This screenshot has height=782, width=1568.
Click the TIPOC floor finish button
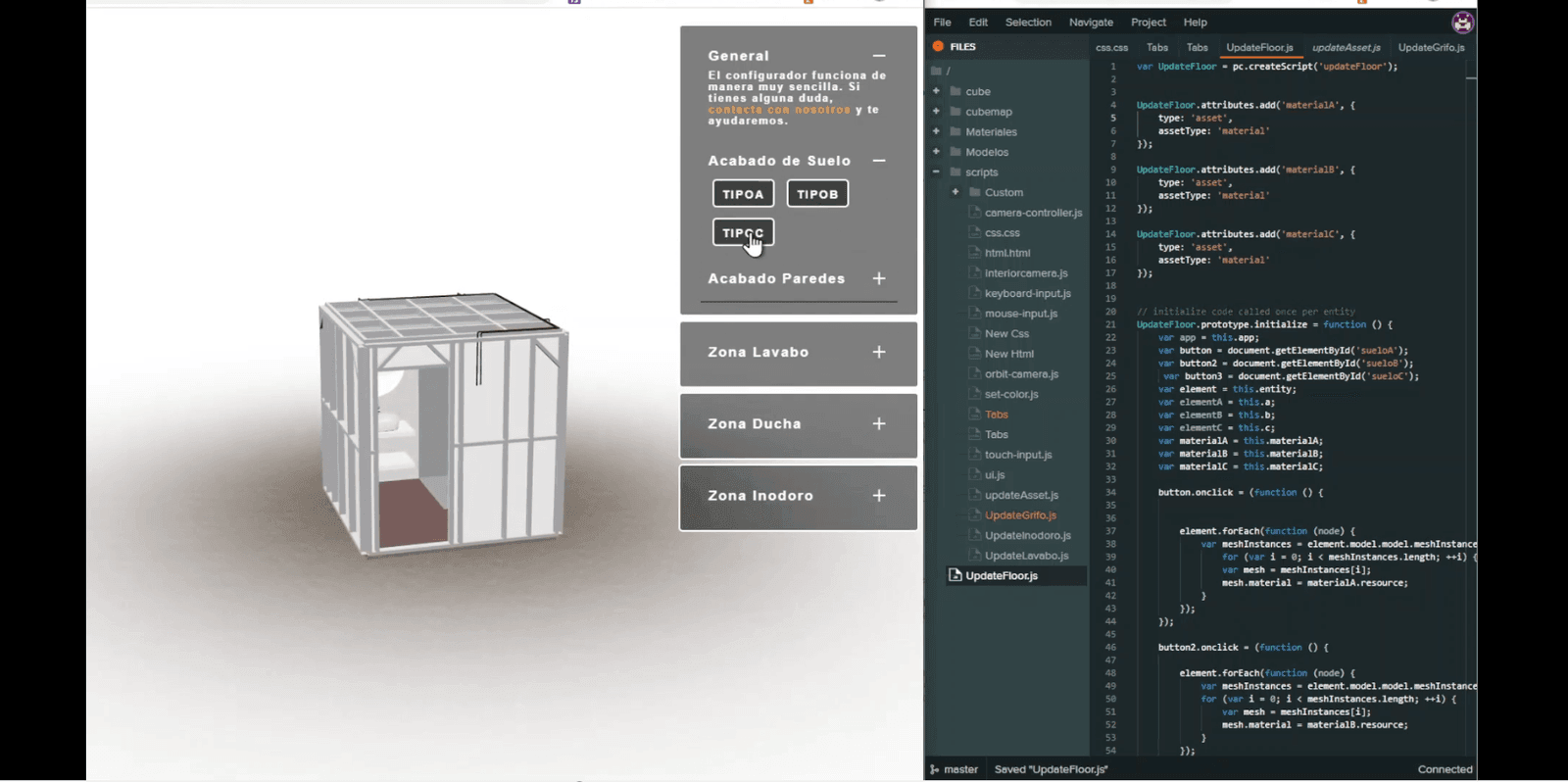coord(743,233)
